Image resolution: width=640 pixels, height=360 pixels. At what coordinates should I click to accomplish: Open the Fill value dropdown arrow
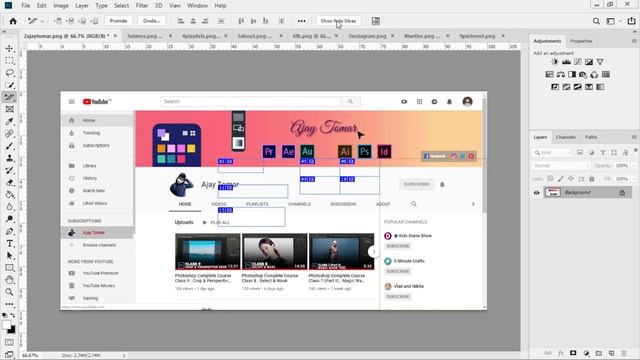coord(633,179)
